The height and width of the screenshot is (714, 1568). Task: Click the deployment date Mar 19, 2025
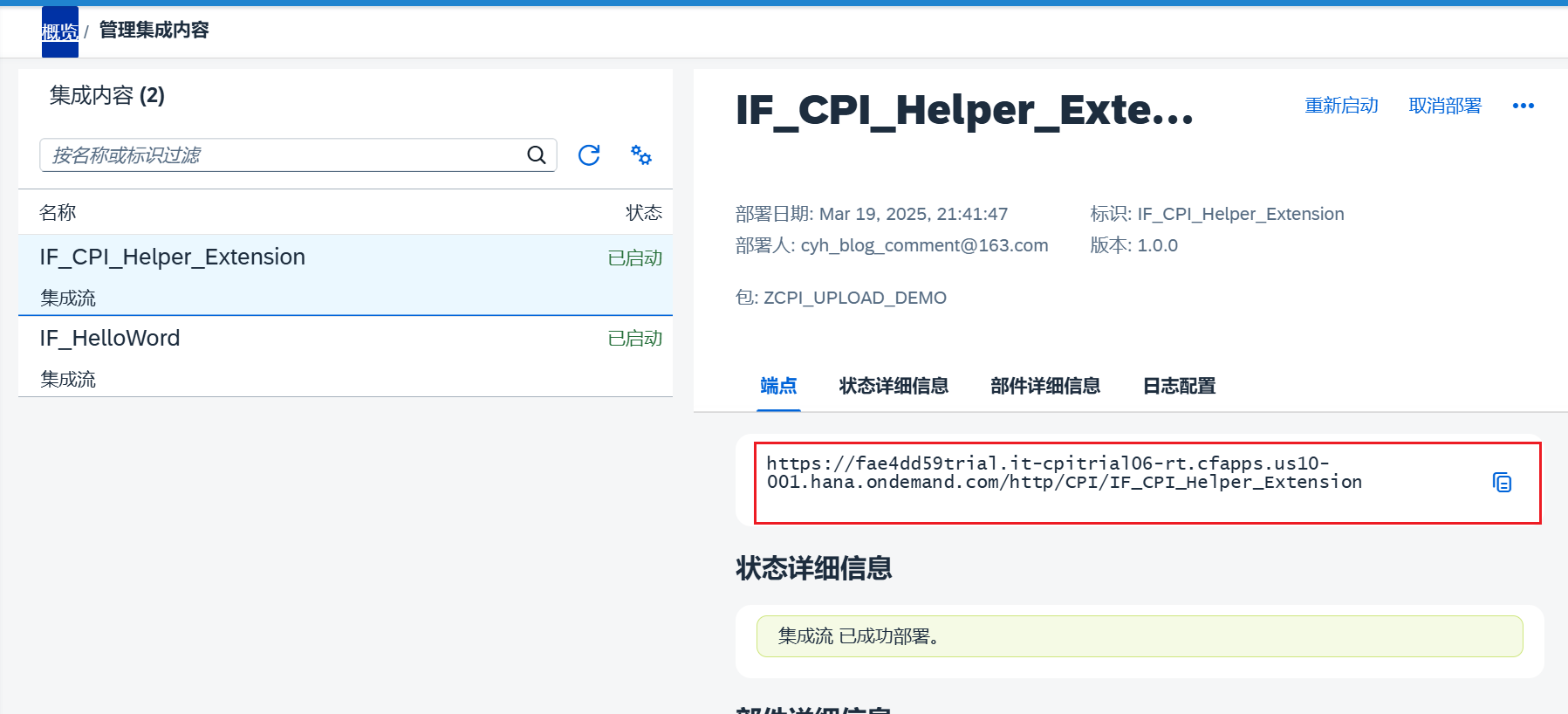point(914,214)
